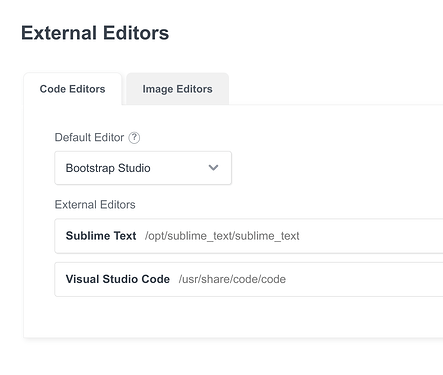The image size is (443, 375).
Task: Click the /usr/share/code/code path
Action: 232,279
